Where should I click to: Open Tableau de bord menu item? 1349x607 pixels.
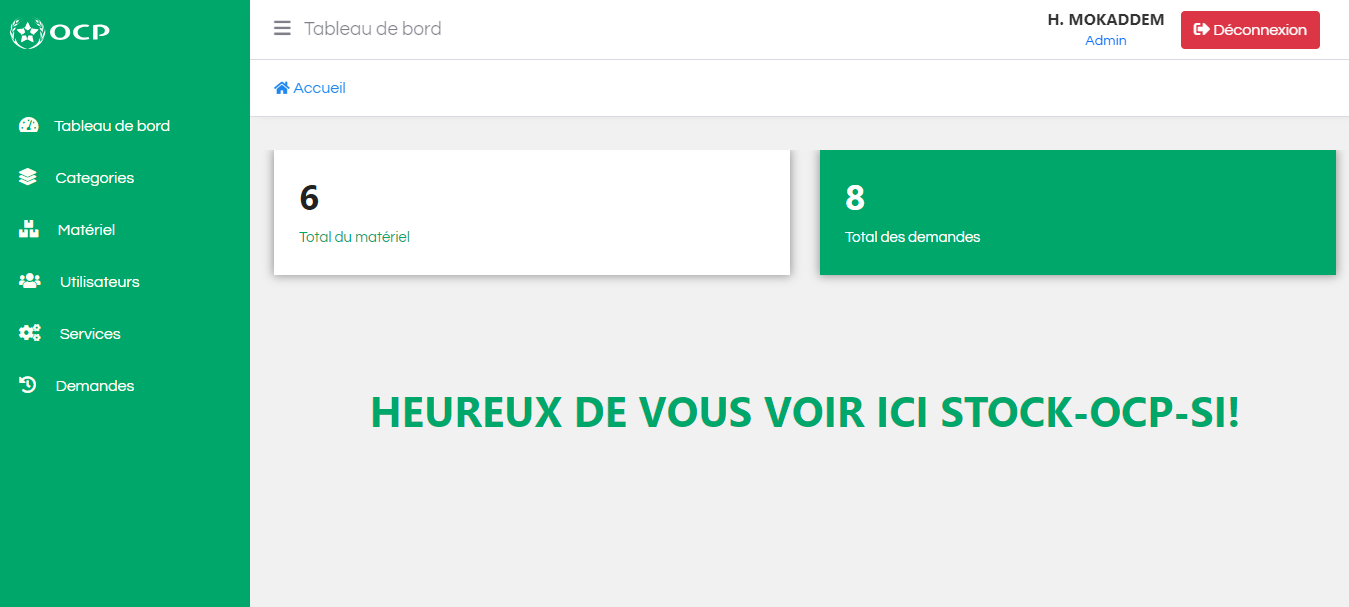125,126
